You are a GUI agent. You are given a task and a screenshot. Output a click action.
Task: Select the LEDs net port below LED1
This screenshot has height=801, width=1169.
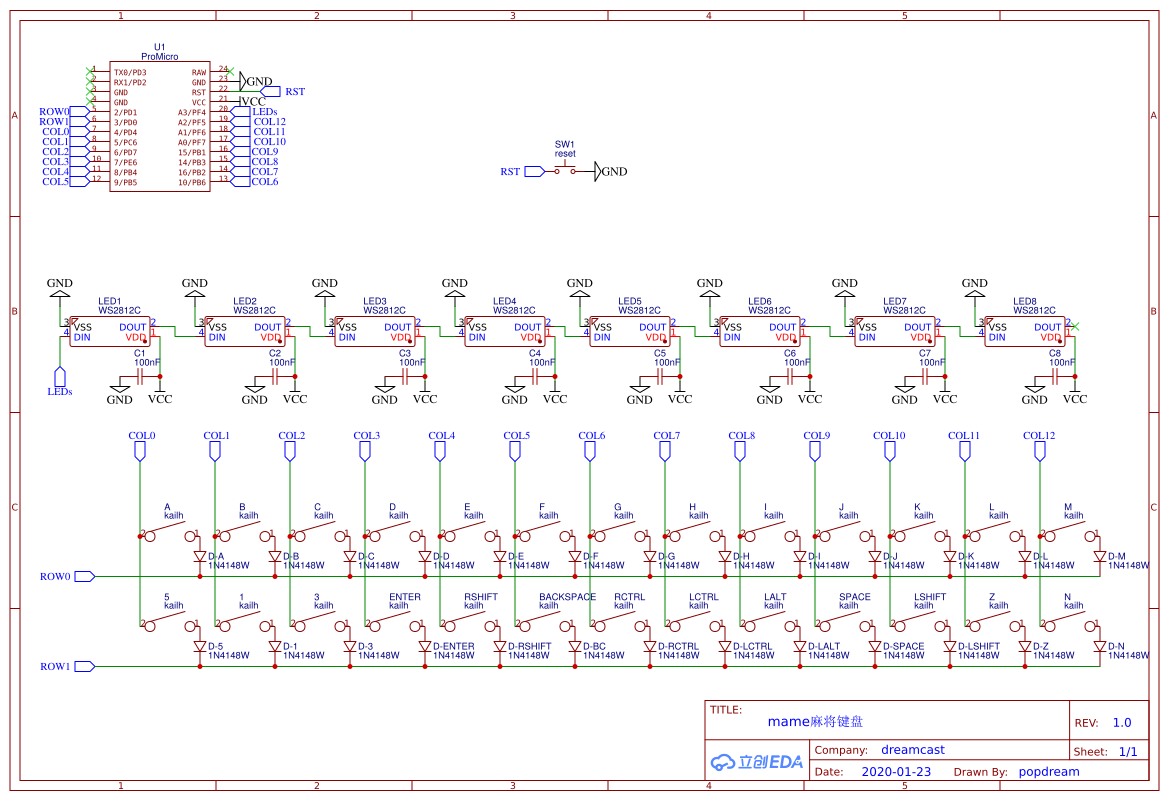coord(60,377)
